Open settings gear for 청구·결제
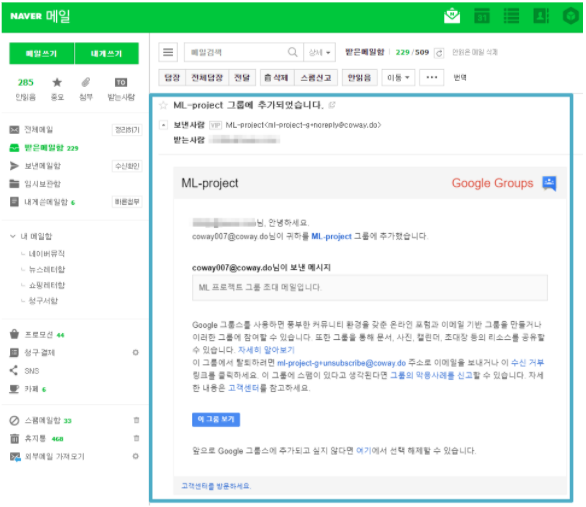Screen dimensions: 586x507 (136, 352)
